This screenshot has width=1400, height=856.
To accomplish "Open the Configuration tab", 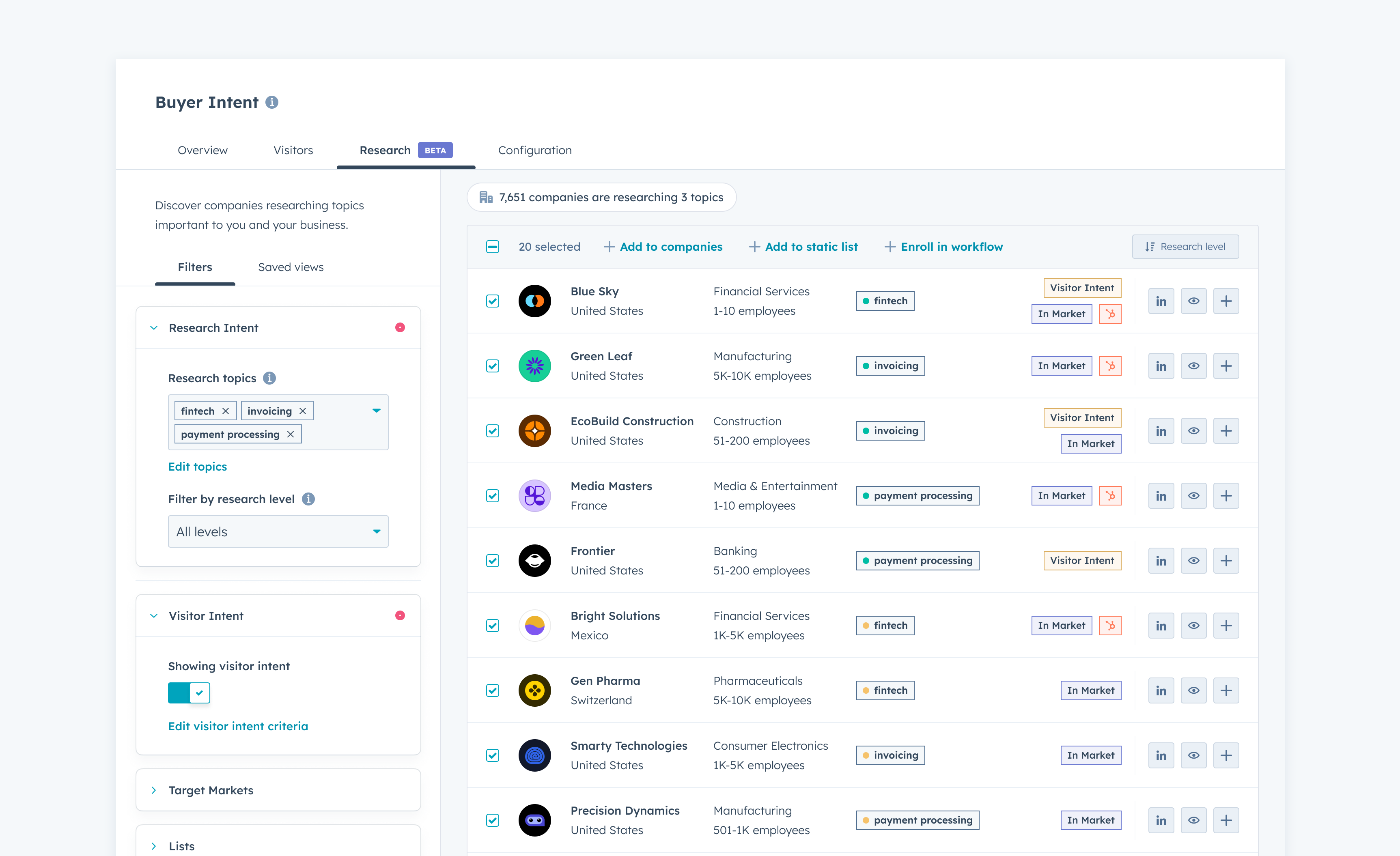I will 535,150.
